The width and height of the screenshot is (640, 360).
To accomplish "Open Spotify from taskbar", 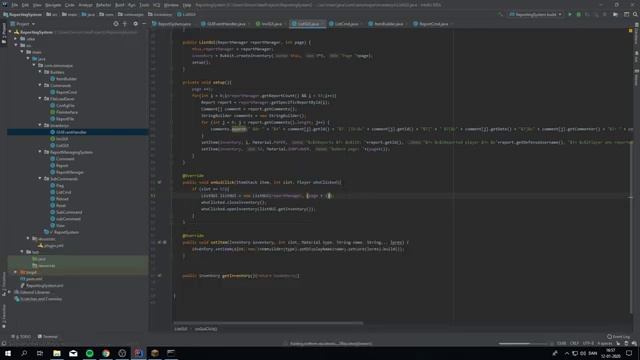I will pyautogui.click(x=89, y=353).
